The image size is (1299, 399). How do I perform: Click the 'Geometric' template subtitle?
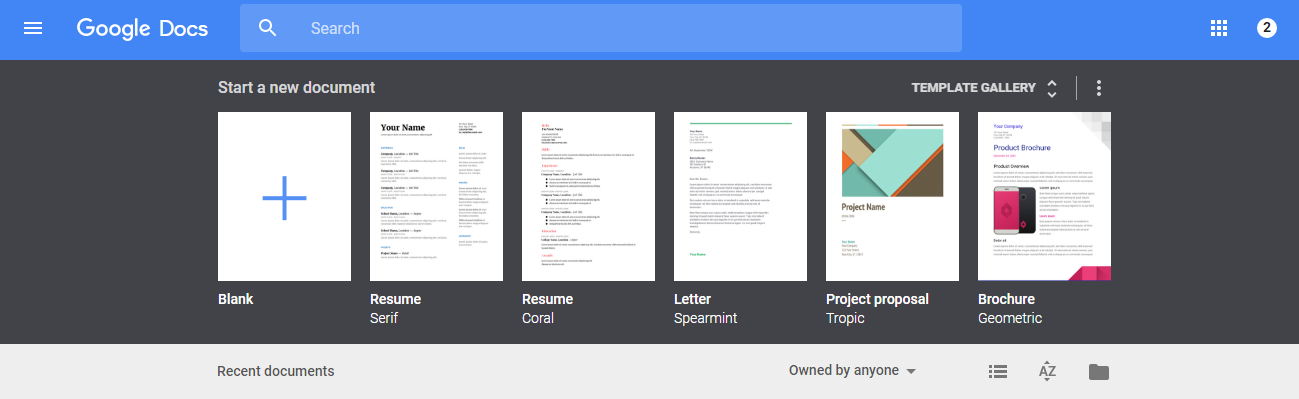point(1010,318)
